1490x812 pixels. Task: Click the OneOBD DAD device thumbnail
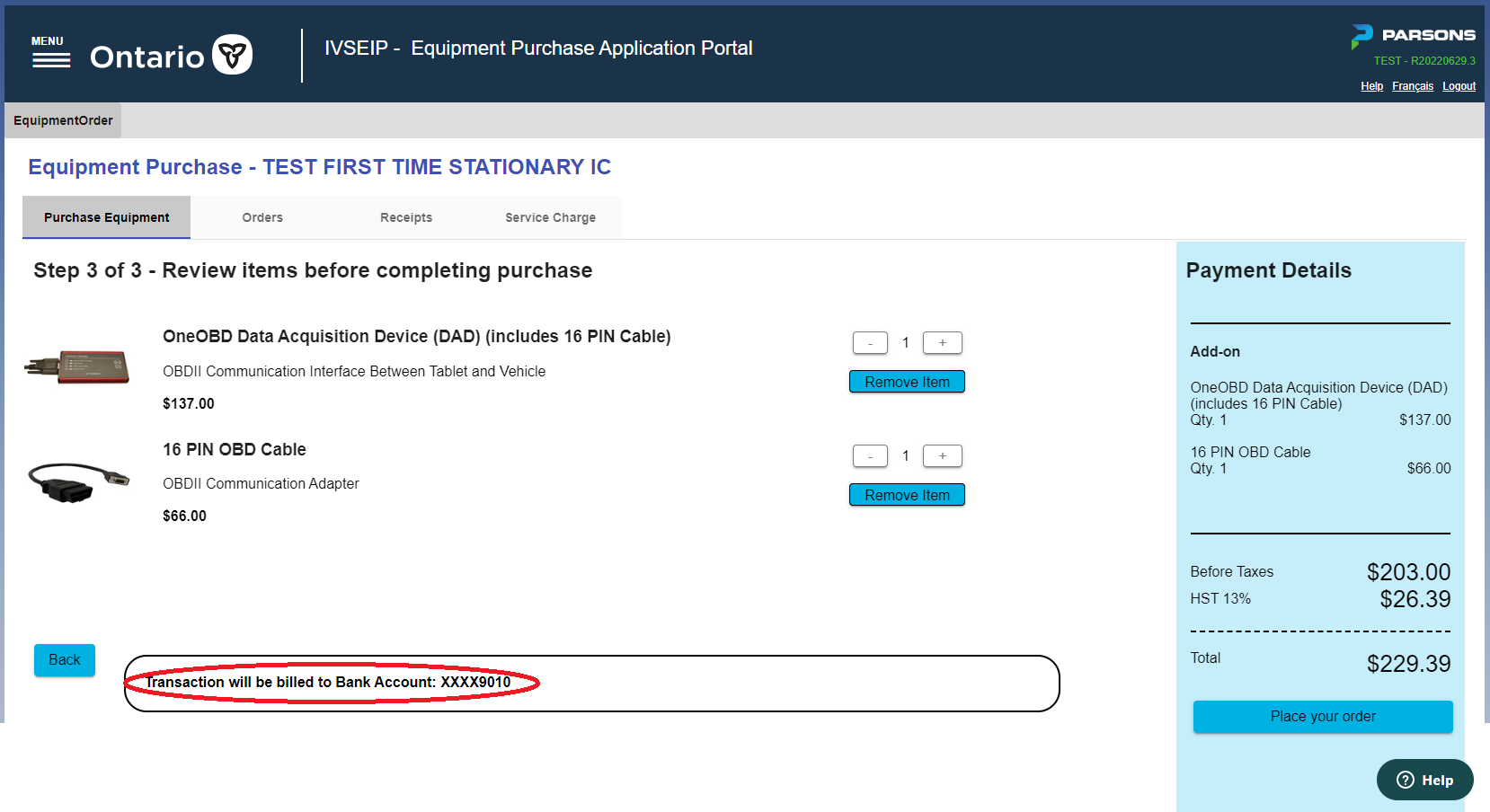click(x=76, y=366)
